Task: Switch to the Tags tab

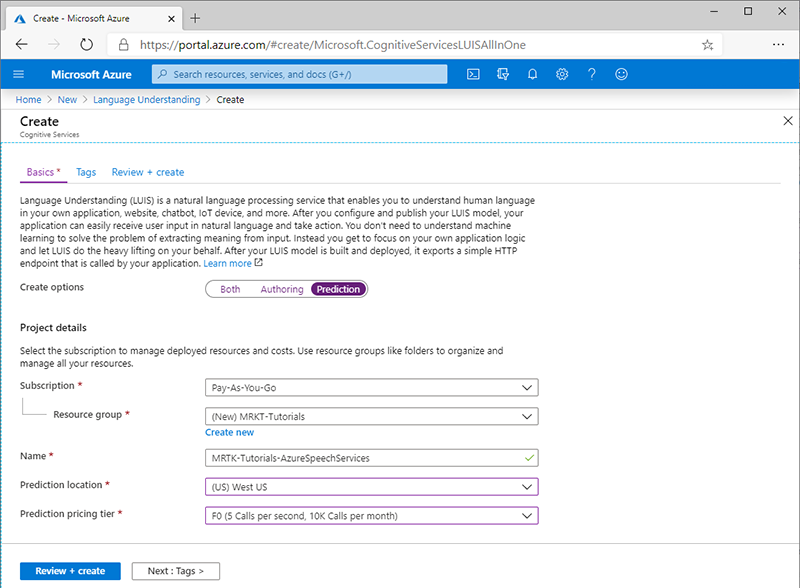Action: click(86, 172)
